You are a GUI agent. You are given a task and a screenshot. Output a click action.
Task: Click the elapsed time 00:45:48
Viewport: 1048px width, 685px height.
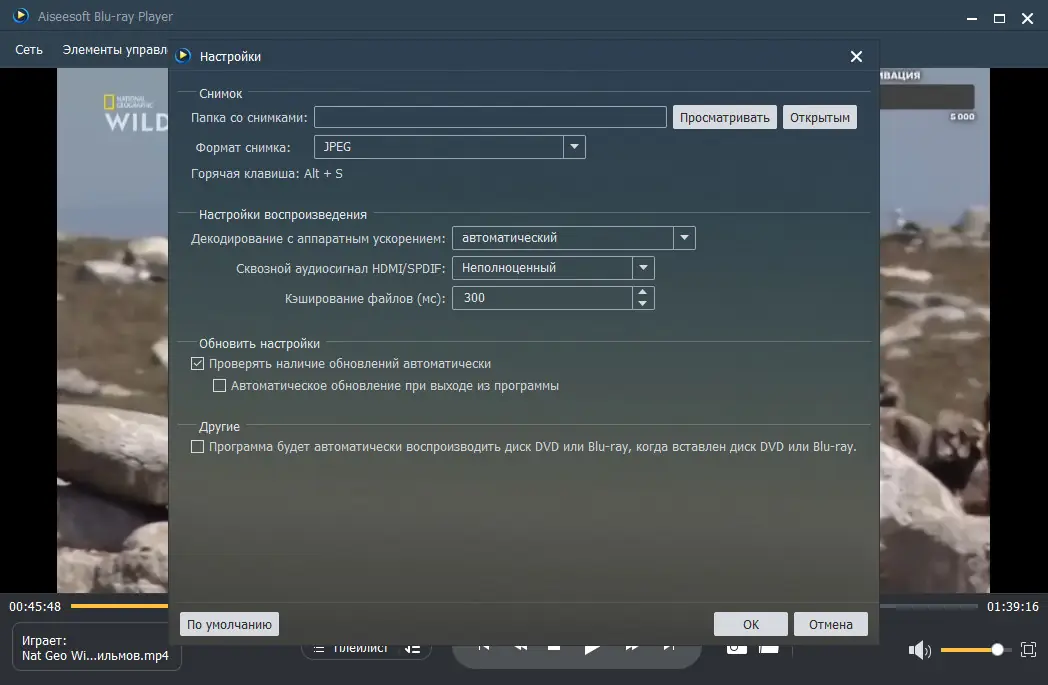35,607
